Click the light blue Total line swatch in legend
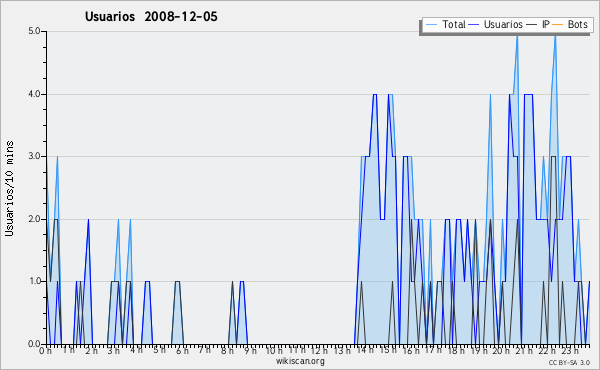The width and height of the screenshot is (600, 370). (x=431, y=24)
